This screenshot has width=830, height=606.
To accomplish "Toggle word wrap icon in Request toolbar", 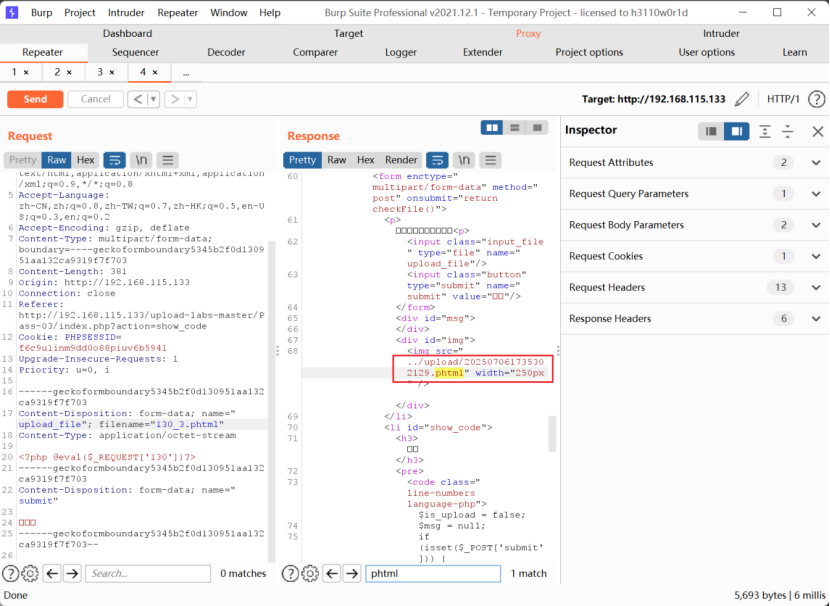I will (x=114, y=160).
